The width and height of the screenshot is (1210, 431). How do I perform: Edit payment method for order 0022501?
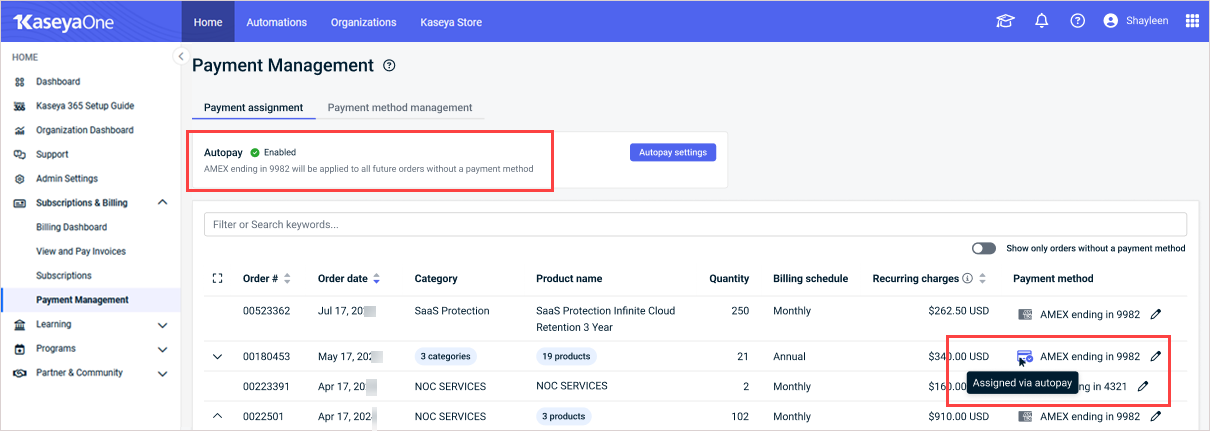(1156, 416)
